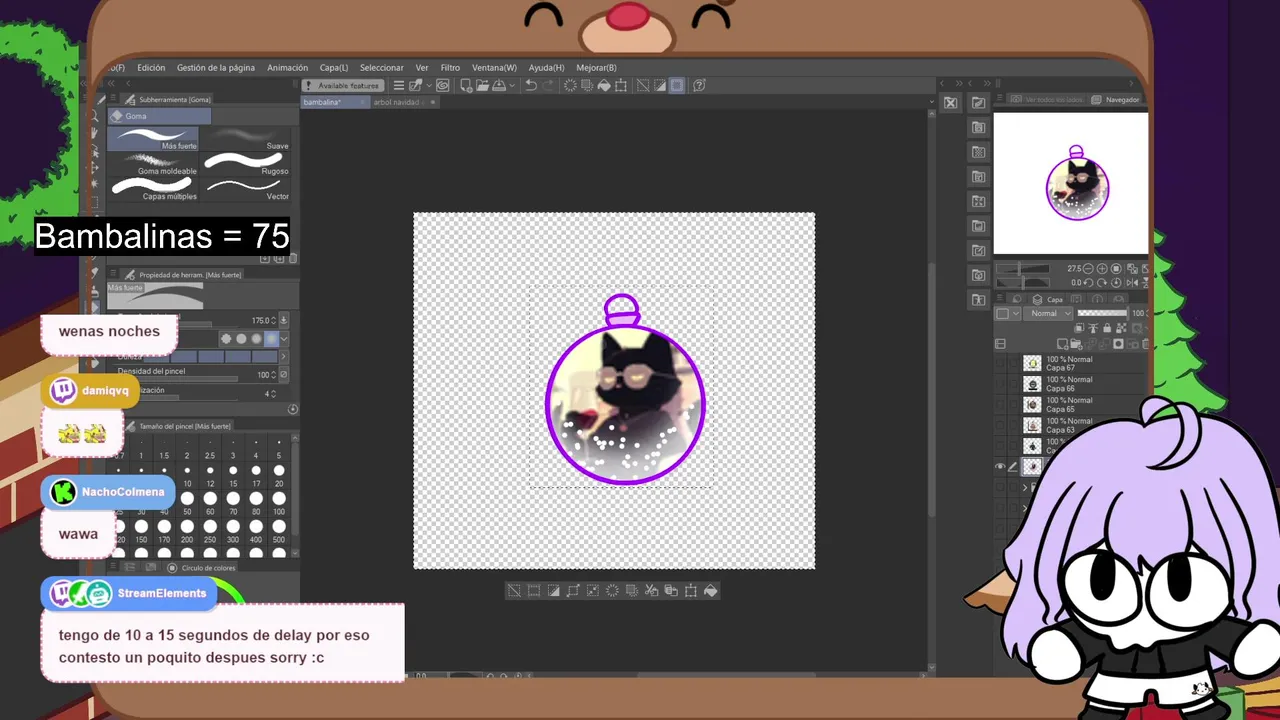Select the Rugoso eraser sub tool

click(x=247, y=164)
